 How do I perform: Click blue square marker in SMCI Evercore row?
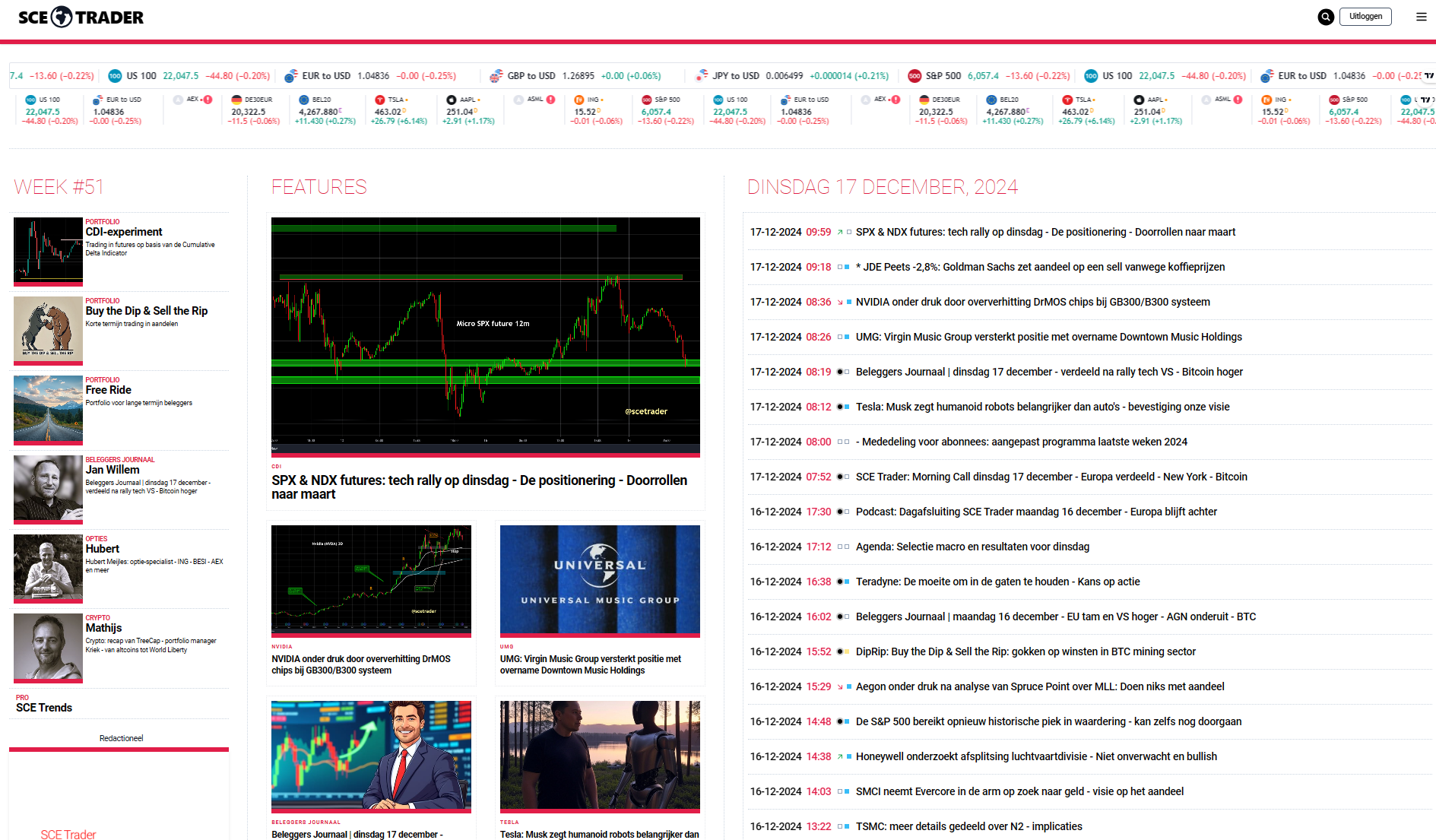[x=847, y=792]
